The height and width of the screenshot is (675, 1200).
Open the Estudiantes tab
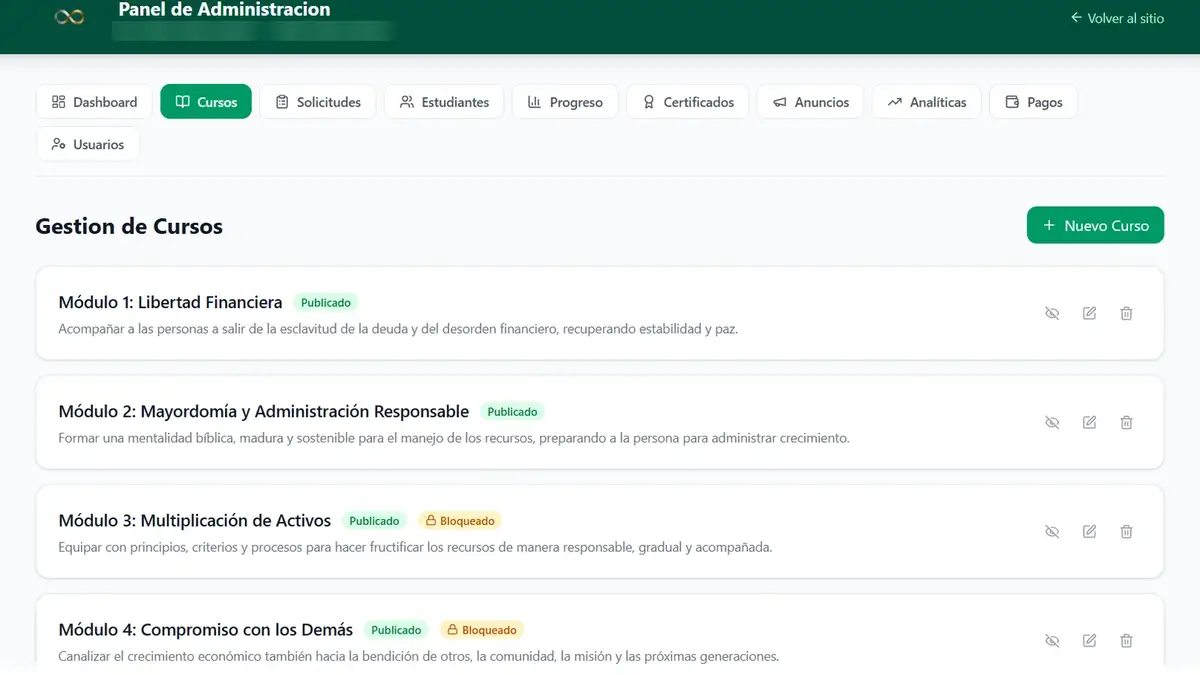(444, 102)
